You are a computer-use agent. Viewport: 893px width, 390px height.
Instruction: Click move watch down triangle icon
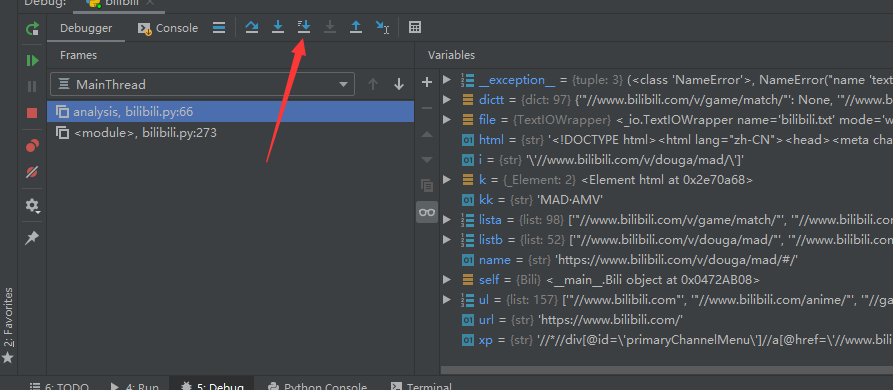[x=427, y=160]
